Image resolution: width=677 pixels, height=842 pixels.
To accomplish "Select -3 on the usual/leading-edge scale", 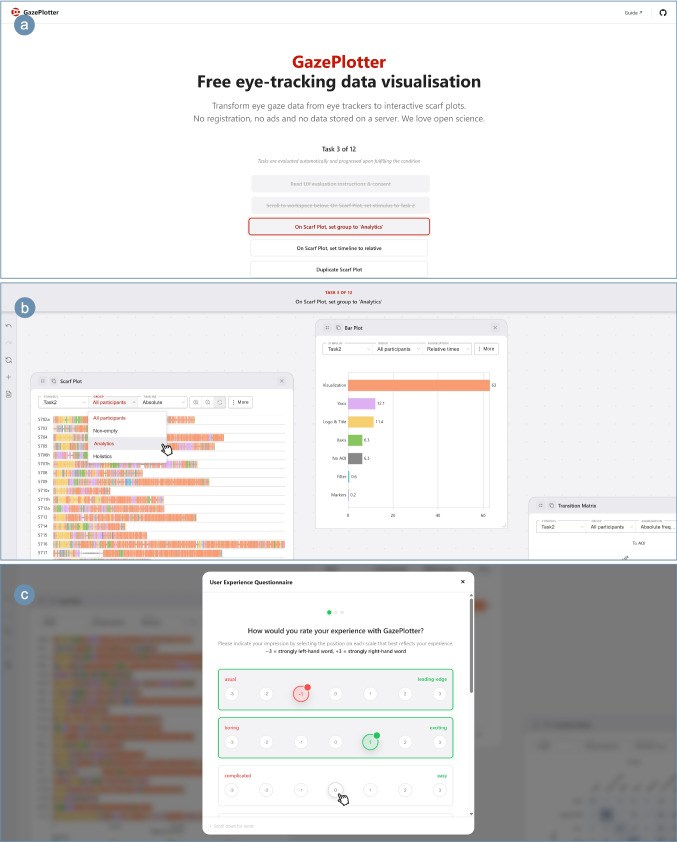I will tap(231, 694).
